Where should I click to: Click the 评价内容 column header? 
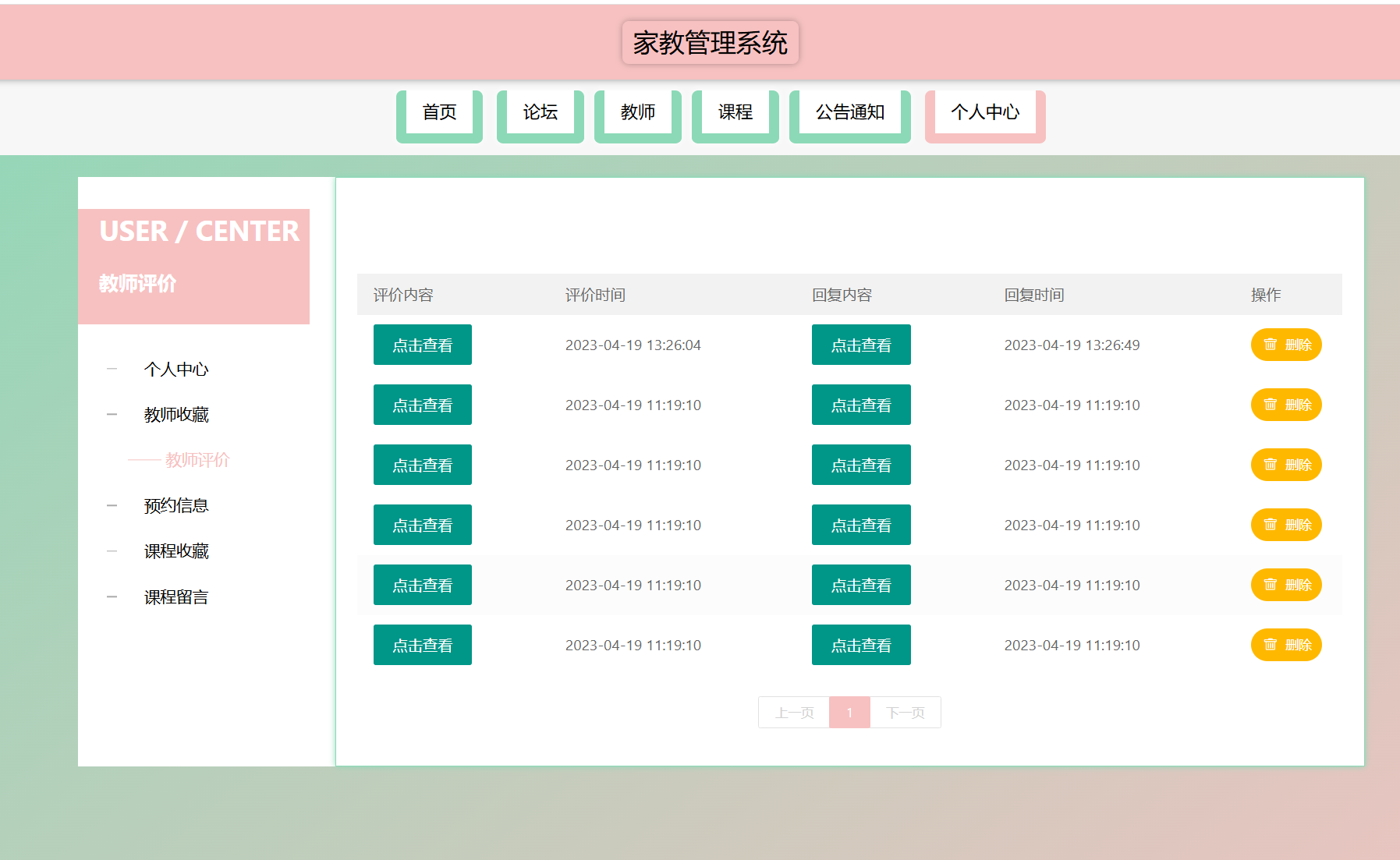[x=403, y=295]
